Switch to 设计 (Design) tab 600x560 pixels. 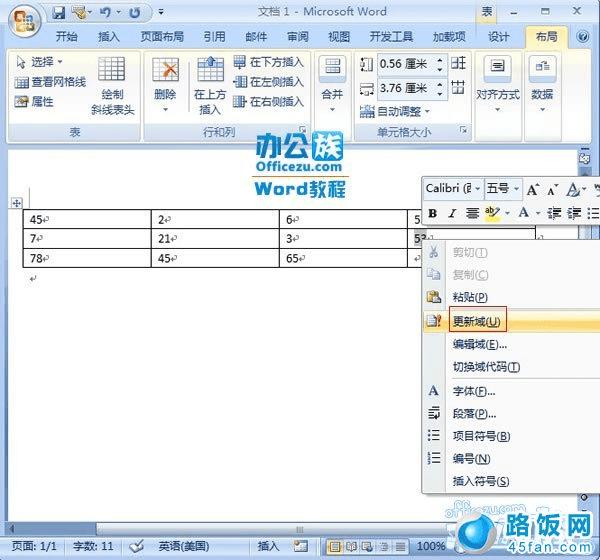(499, 37)
